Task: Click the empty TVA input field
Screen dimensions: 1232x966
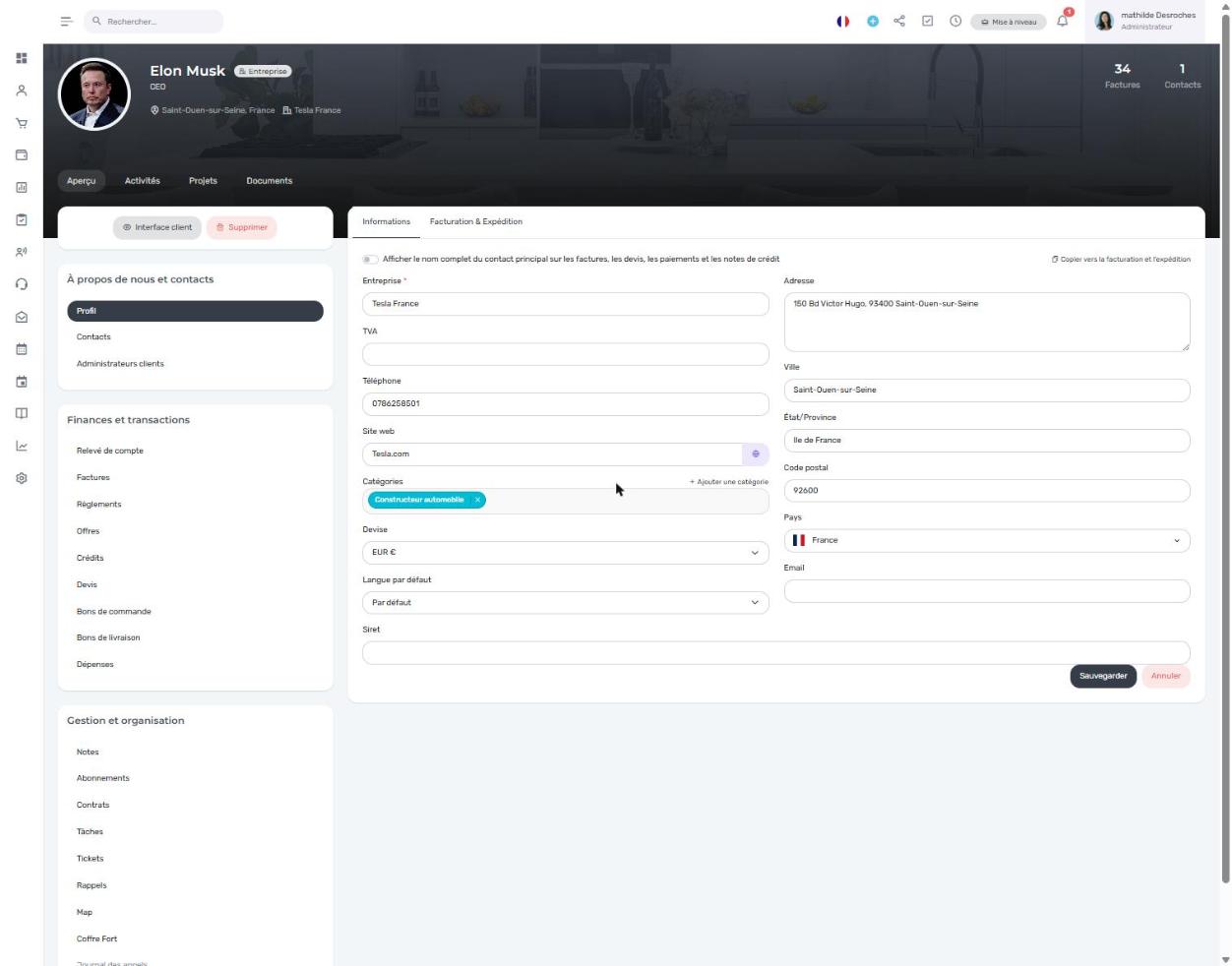Action: coord(566,354)
